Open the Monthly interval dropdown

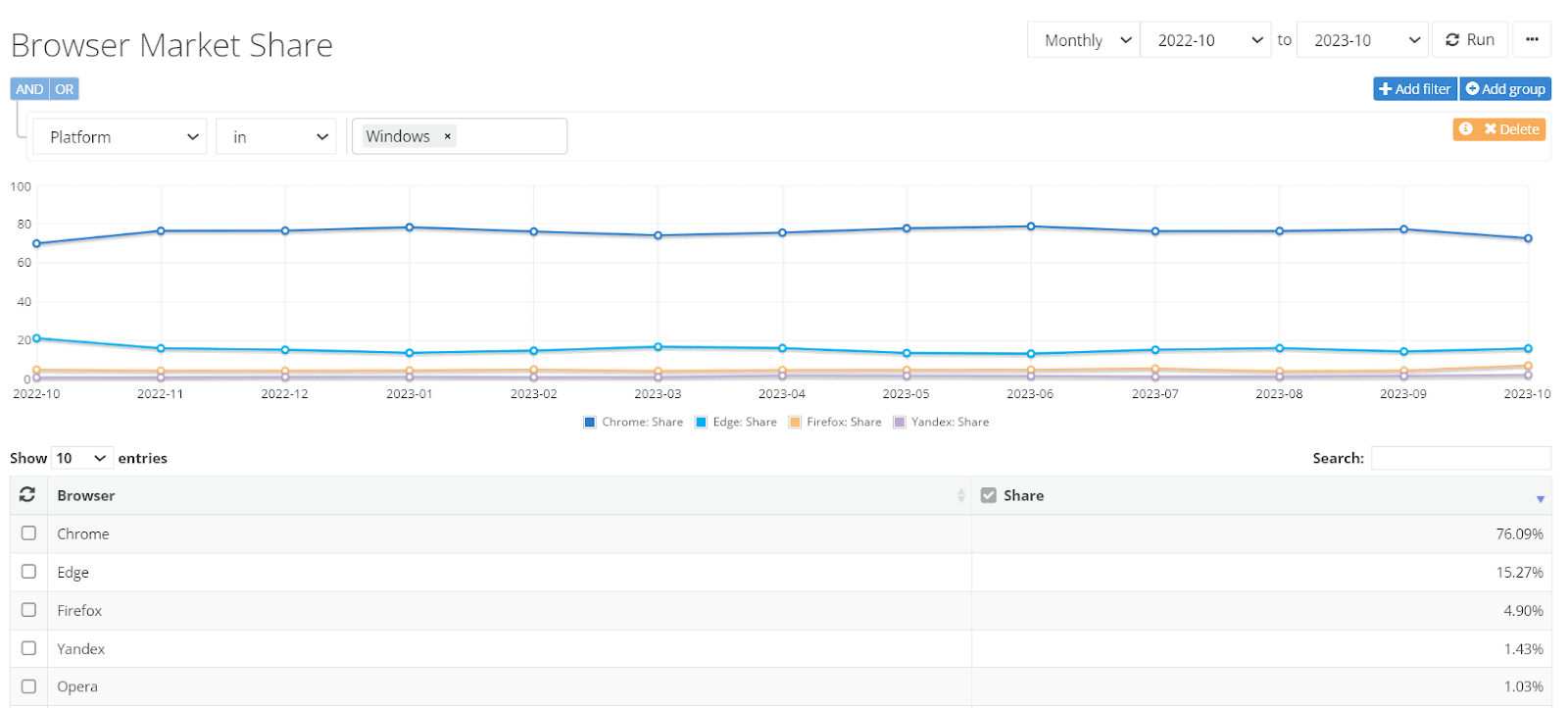tap(1083, 40)
